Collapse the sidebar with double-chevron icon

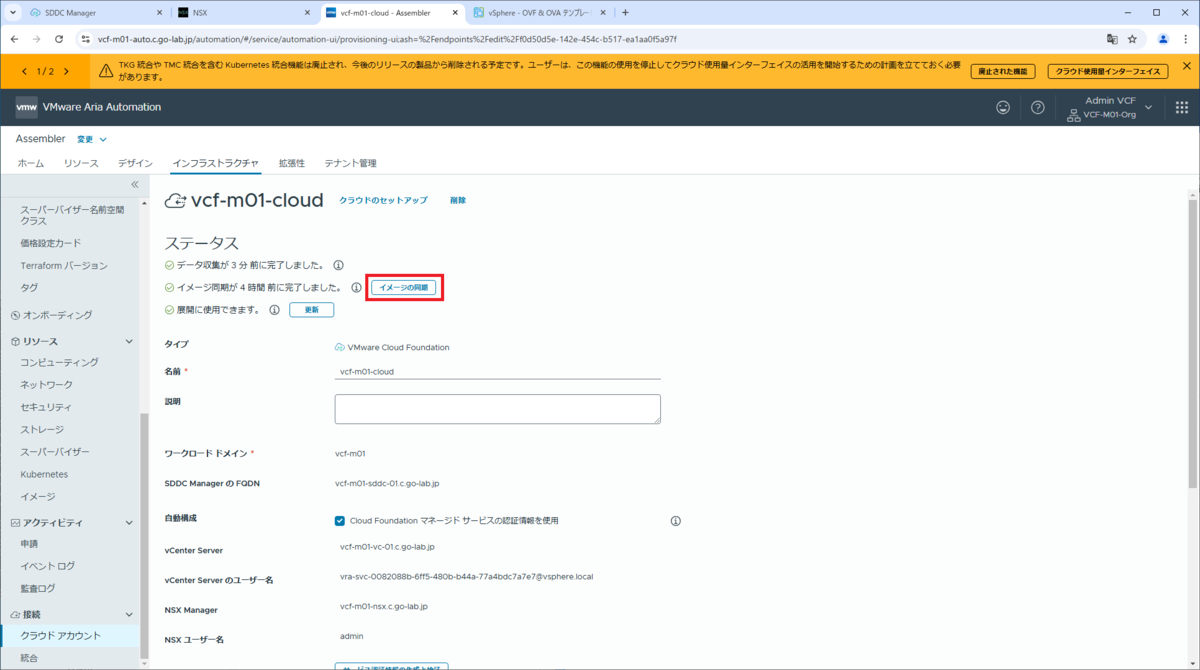[135, 184]
